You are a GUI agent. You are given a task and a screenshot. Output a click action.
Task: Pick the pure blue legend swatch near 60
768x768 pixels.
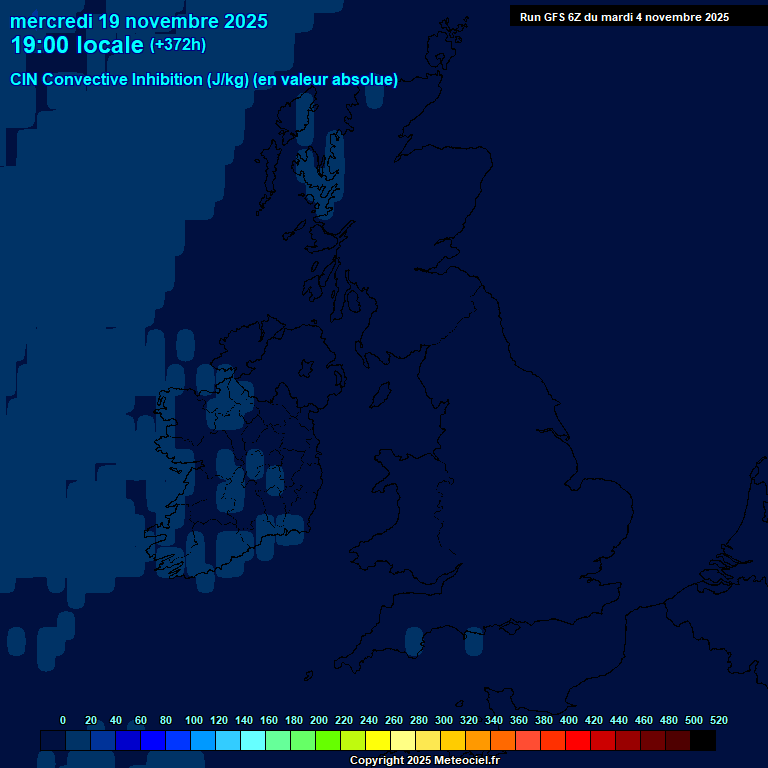pos(152,741)
